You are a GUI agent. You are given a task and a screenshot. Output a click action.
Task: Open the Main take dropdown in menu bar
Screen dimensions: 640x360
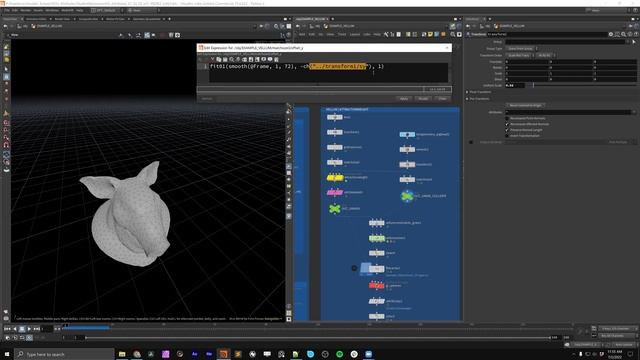click(142, 10)
